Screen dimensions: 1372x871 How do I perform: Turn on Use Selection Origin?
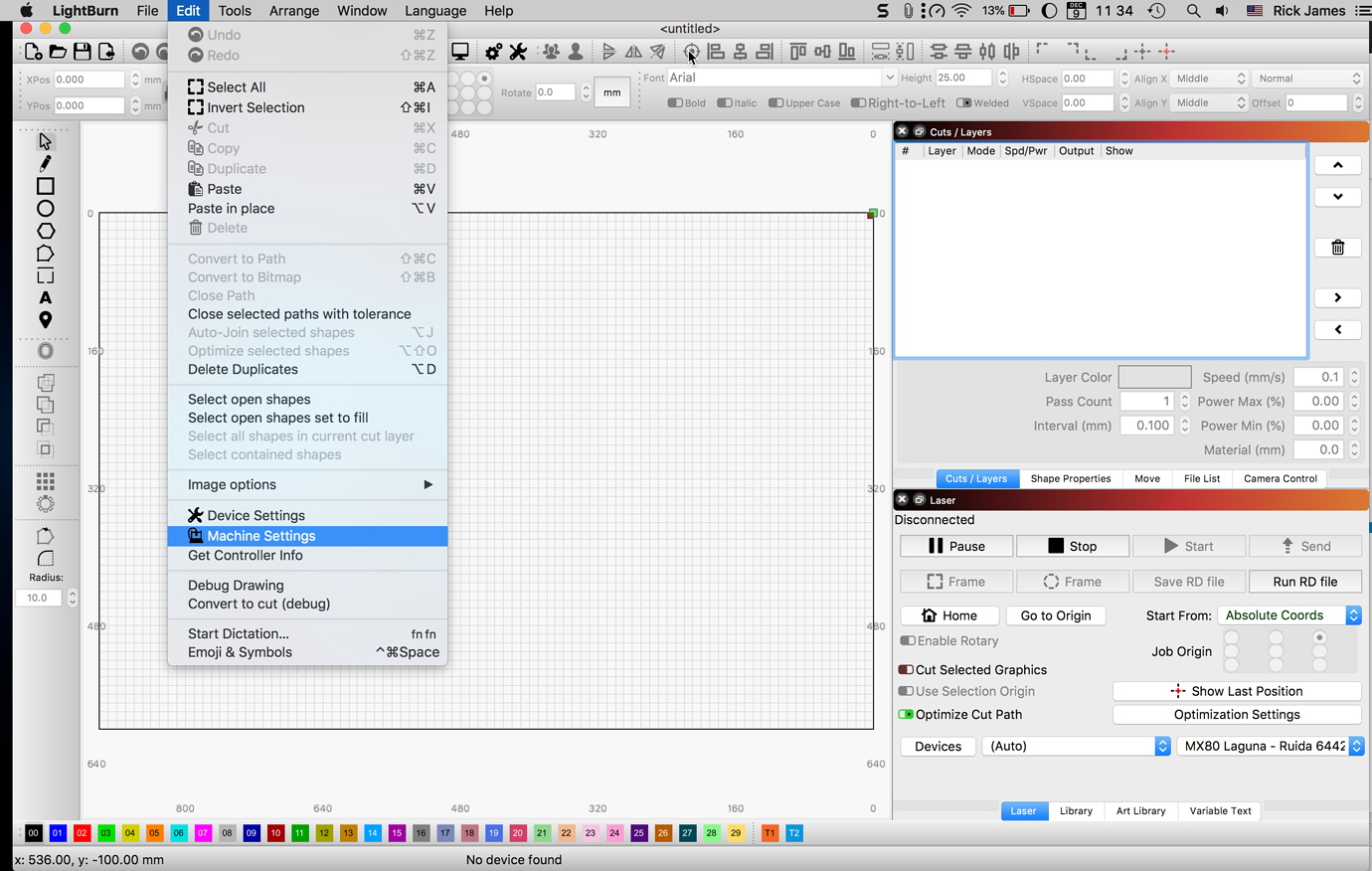[x=906, y=692]
